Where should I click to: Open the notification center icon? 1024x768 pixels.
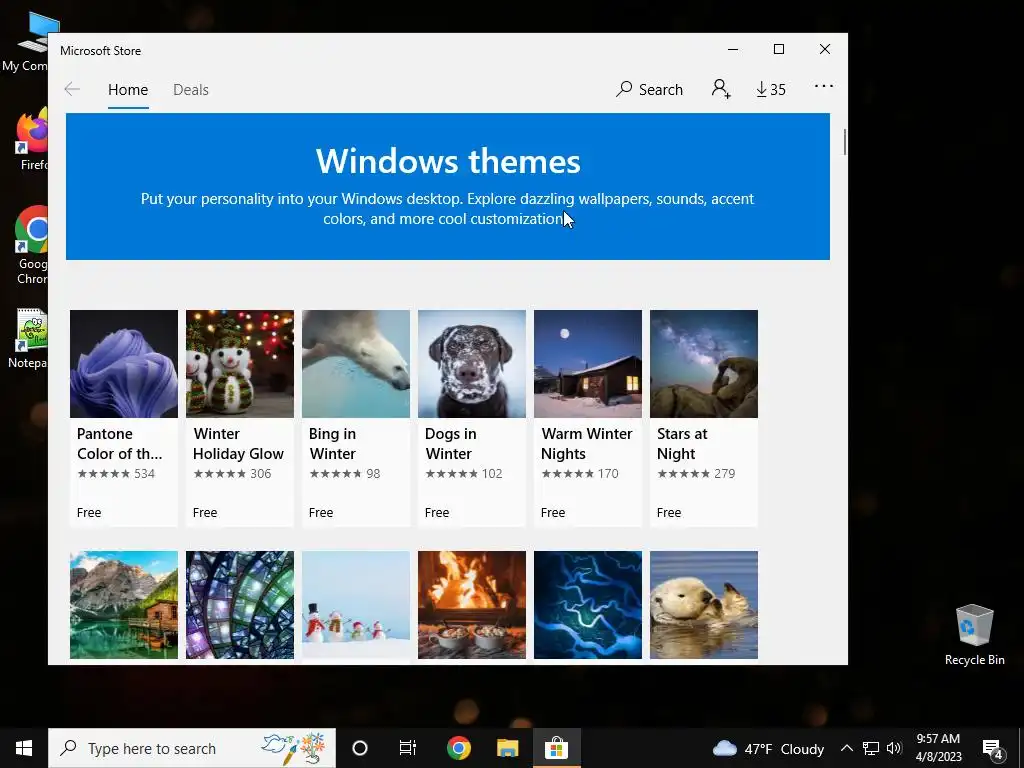click(x=993, y=749)
